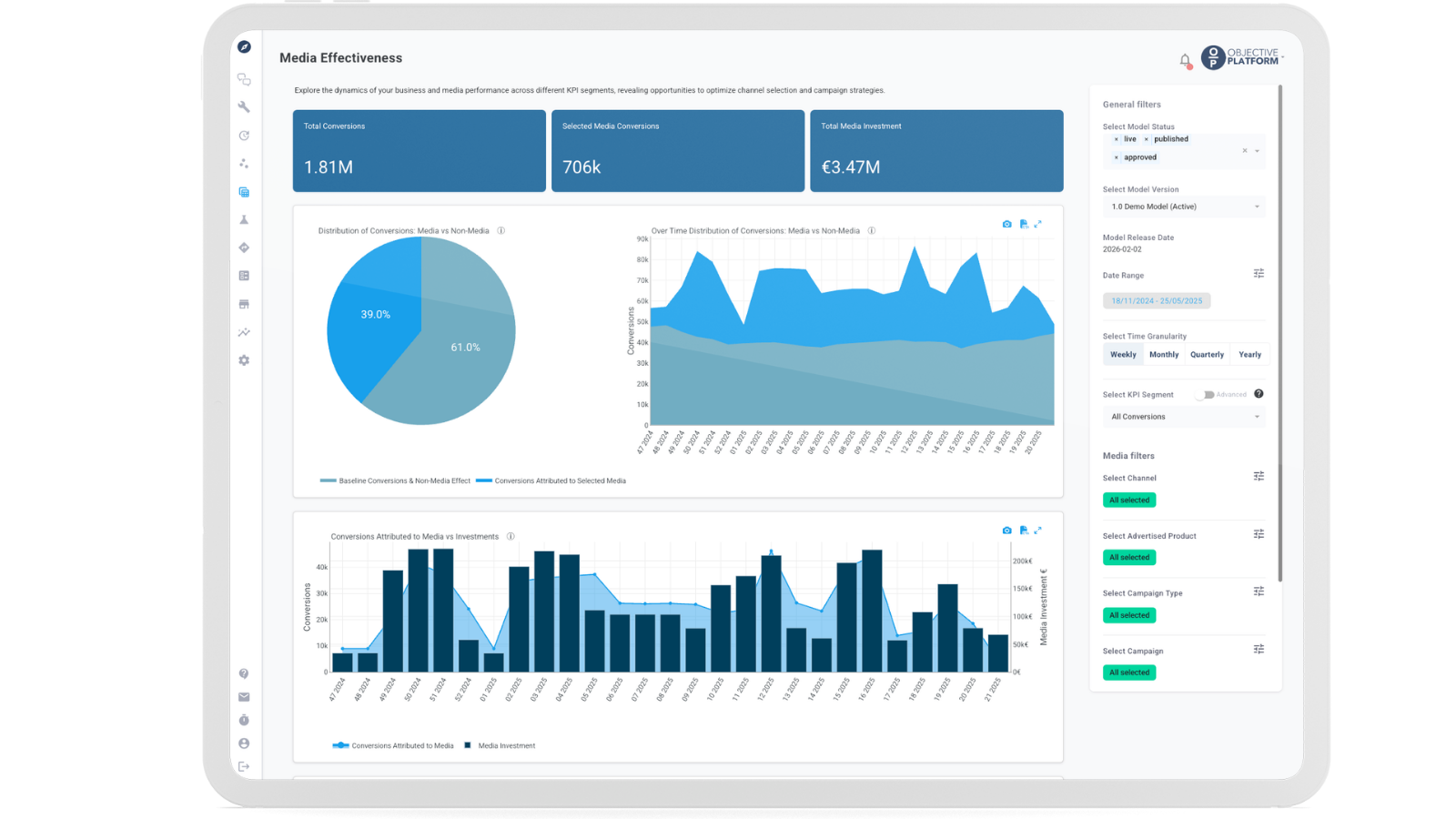Open the trend line sidebar icon
1456x819 pixels.
[244, 332]
